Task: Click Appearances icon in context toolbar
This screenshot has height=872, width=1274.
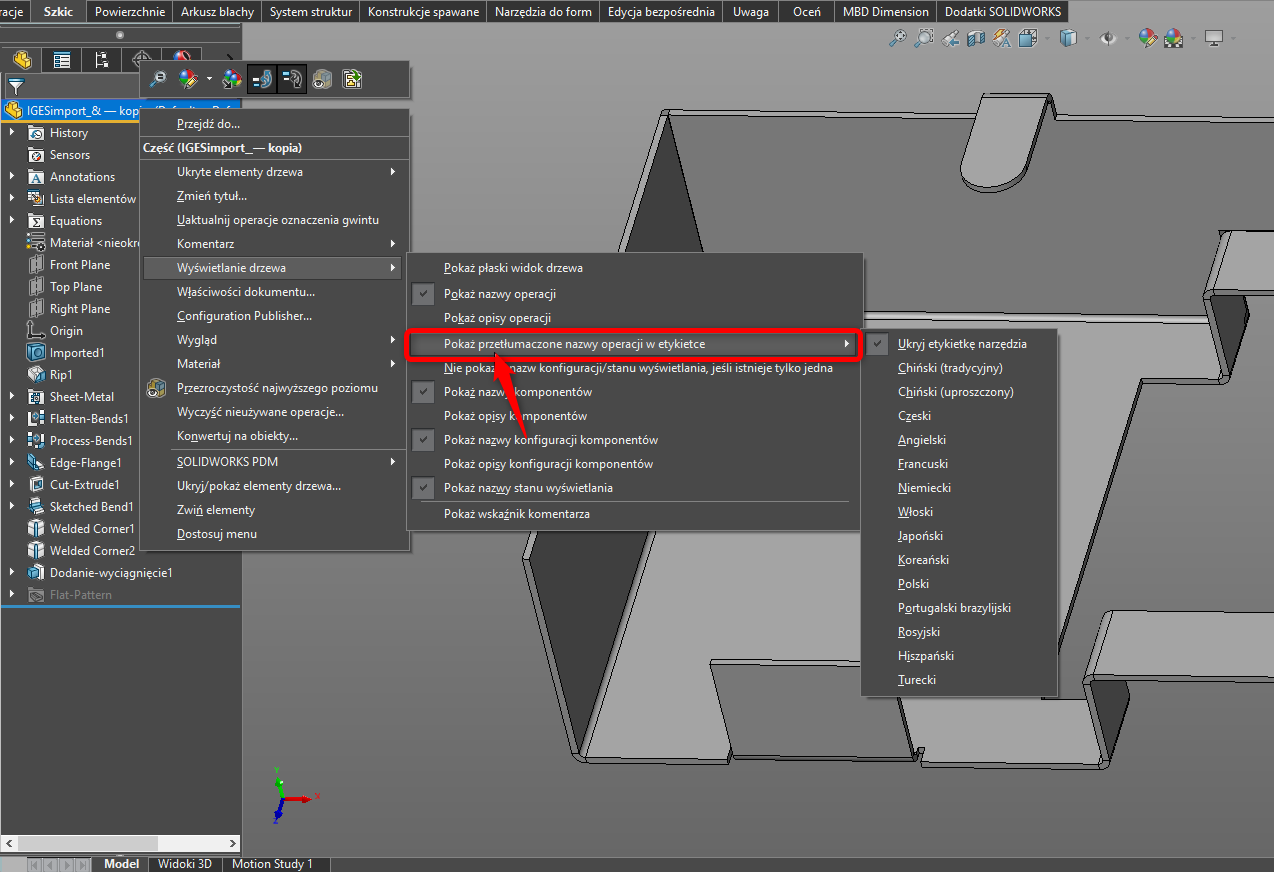Action: point(188,79)
